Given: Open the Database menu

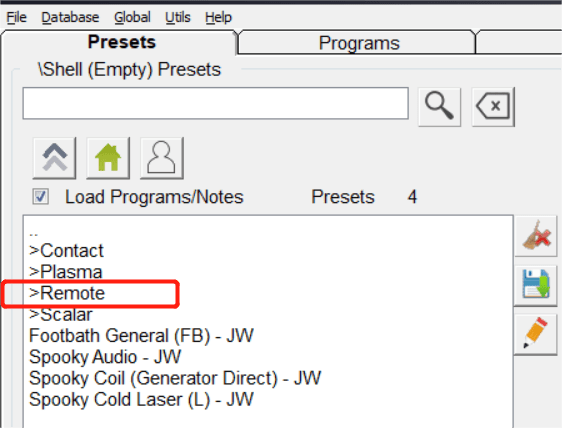Looking at the screenshot, I should click(x=70, y=17).
